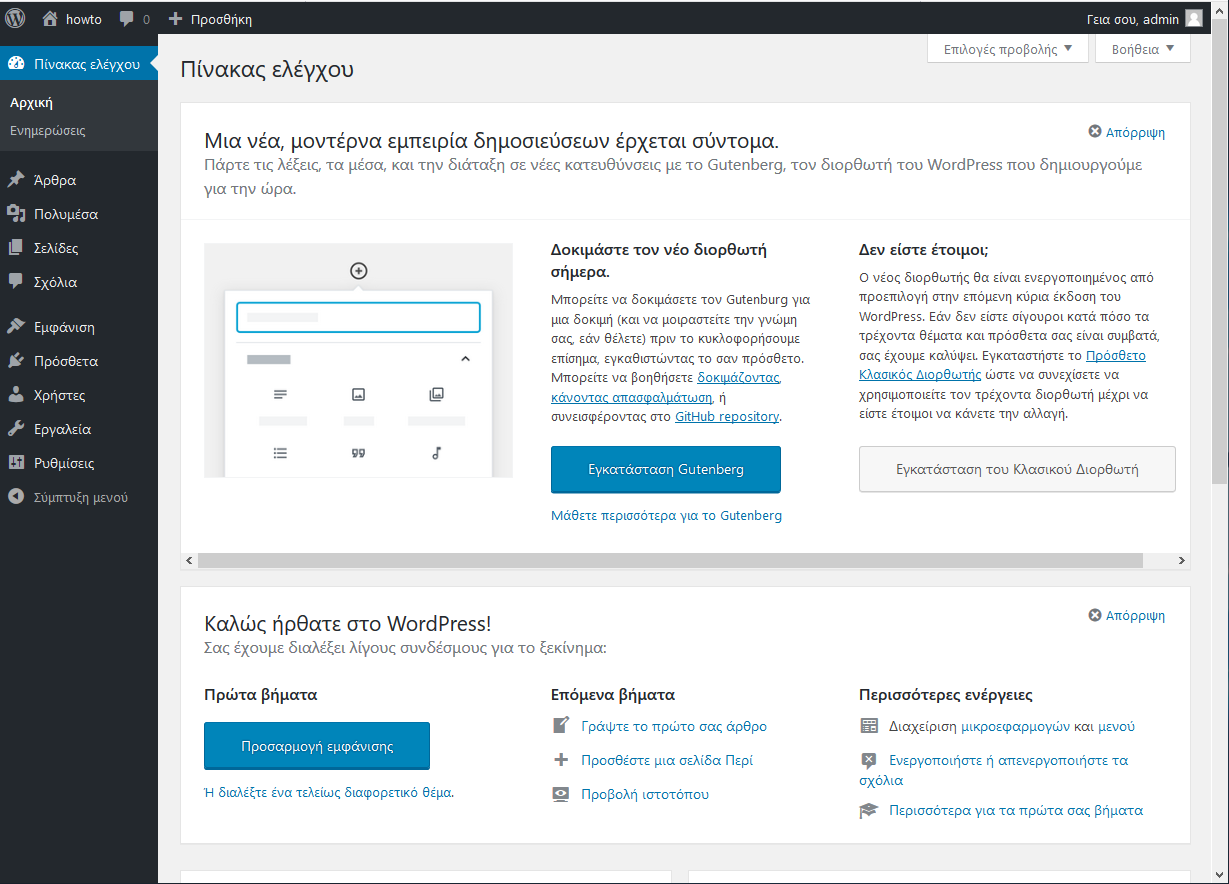Open the Σελίδες menu
Image resolution: width=1229 pixels, height=884 pixels.
[79, 248]
